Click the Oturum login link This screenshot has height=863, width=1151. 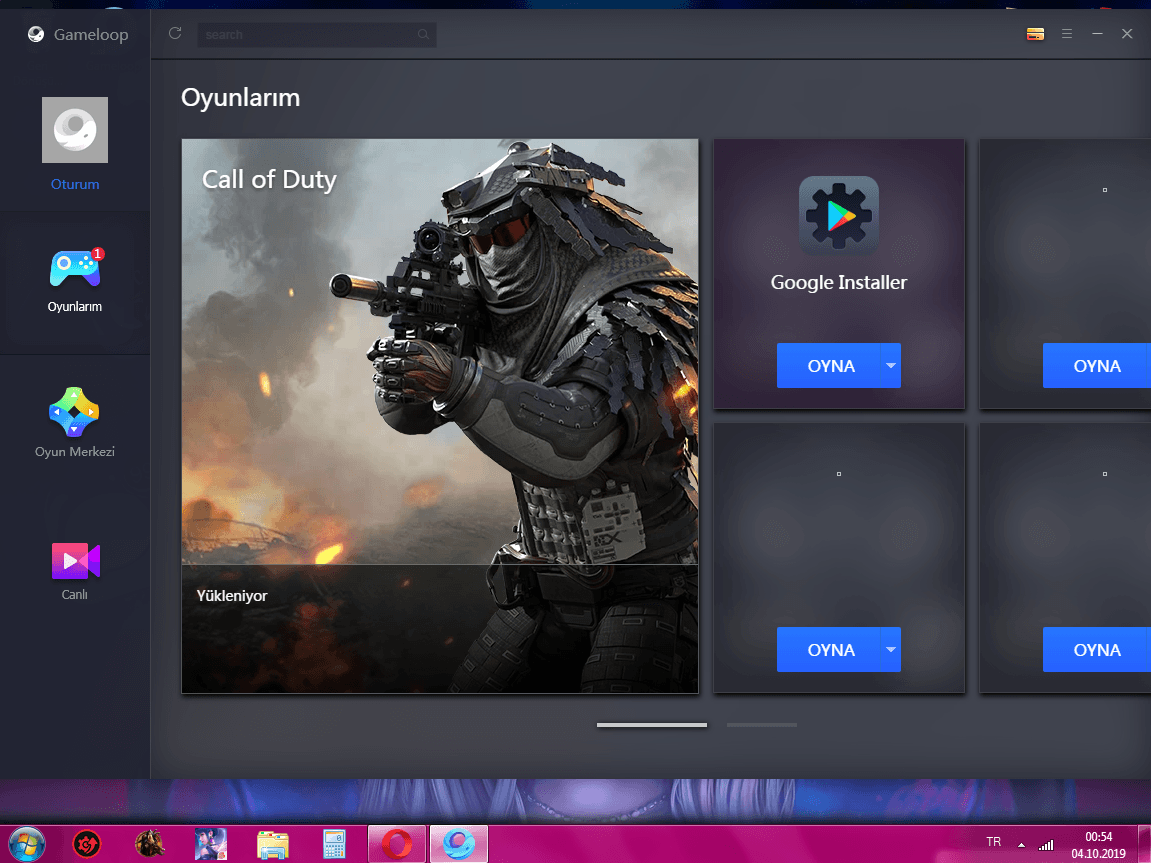click(75, 184)
